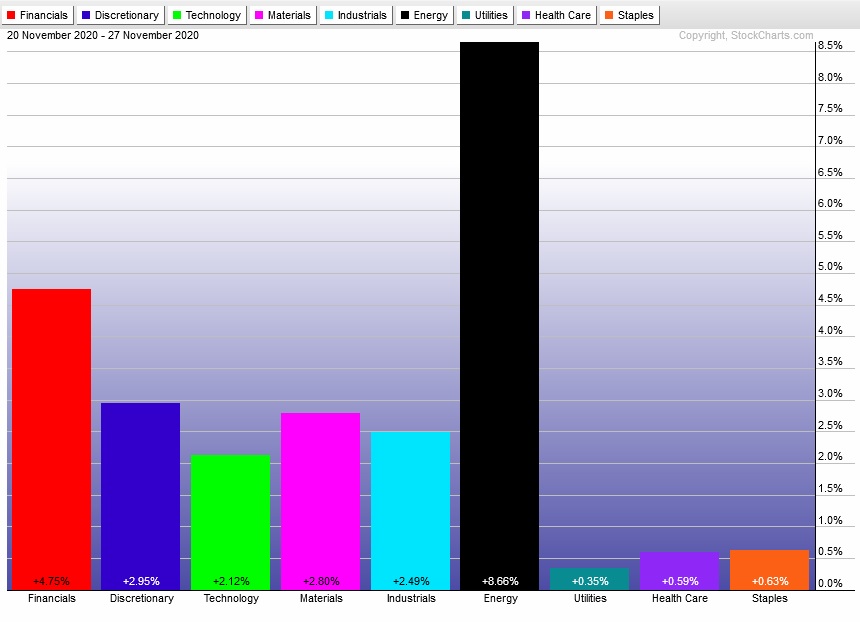Screen dimensions: 860x622
Task: Click the 5.0% y-axis tick label
Action: [x=830, y=267]
